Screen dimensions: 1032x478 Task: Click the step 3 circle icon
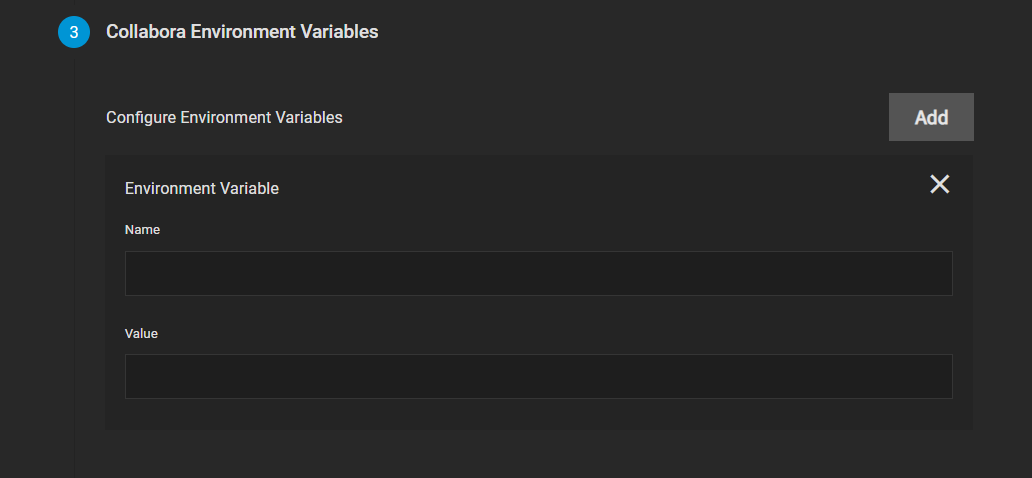74,32
